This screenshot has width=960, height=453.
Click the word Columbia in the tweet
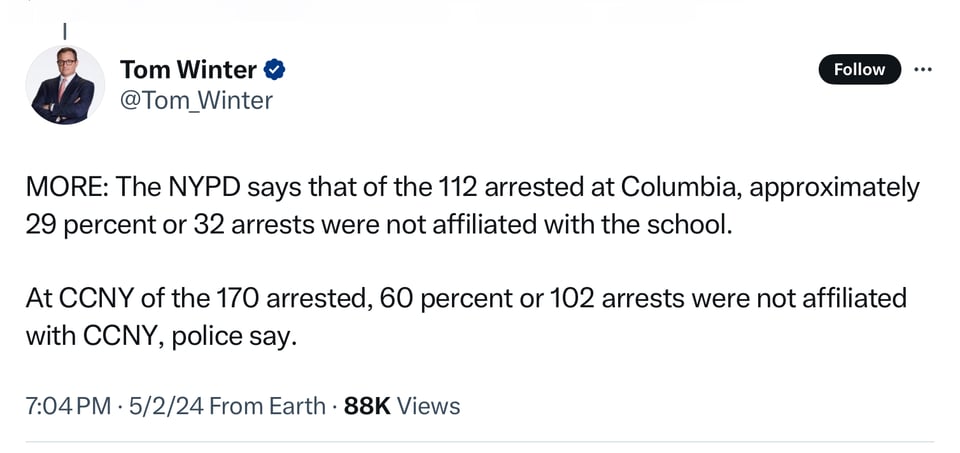pos(676,187)
